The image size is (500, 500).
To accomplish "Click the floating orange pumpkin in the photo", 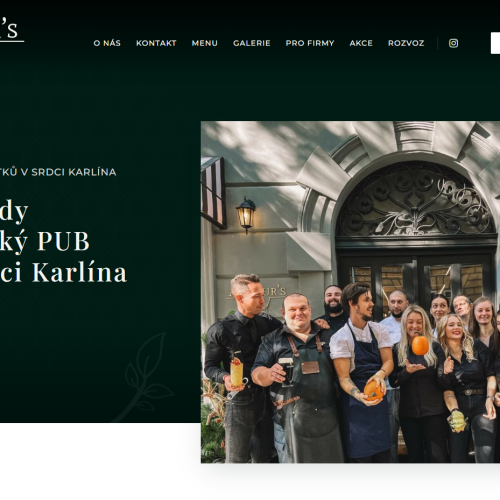I will click(420, 344).
